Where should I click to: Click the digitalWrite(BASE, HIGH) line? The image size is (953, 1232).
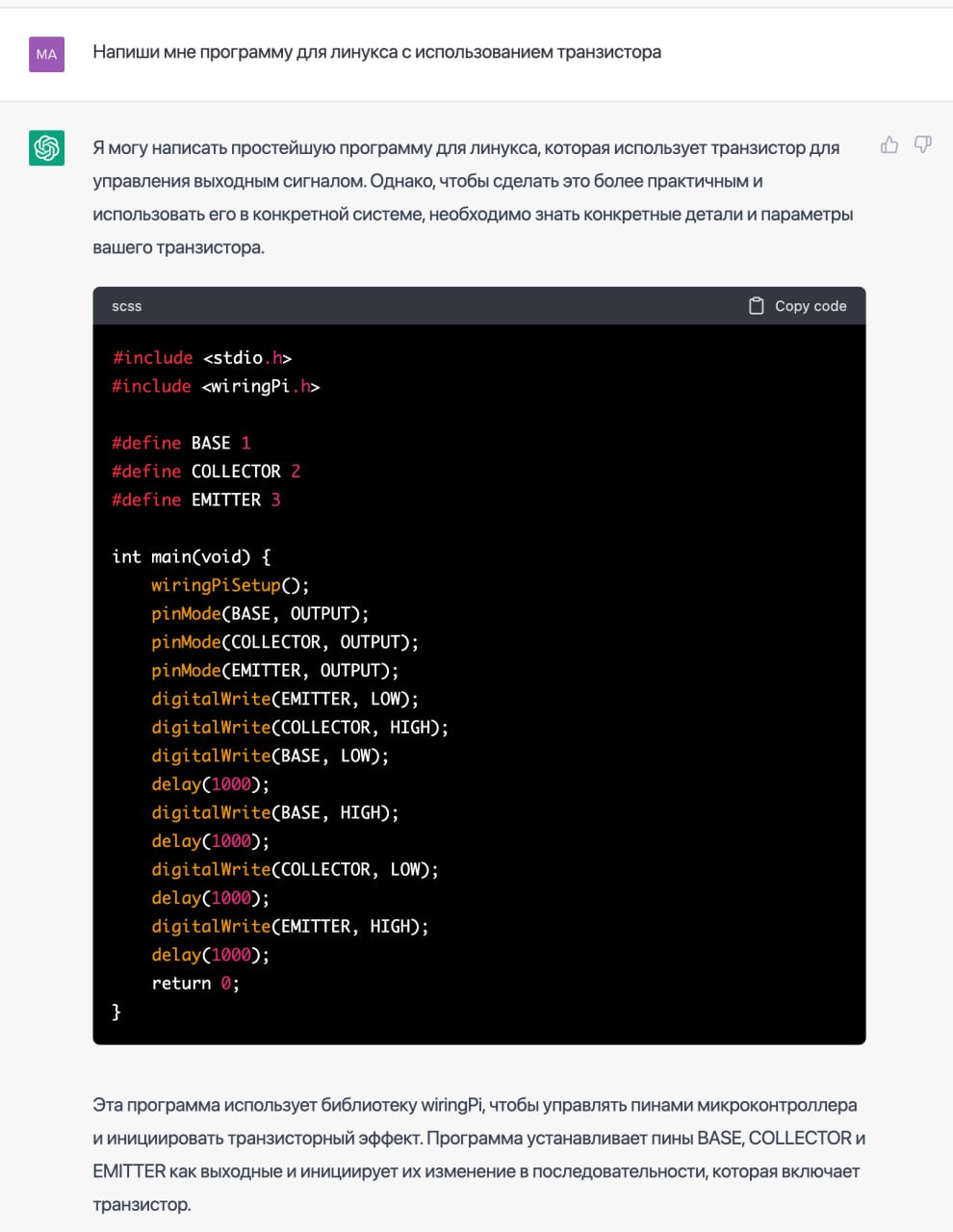click(274, 812)
